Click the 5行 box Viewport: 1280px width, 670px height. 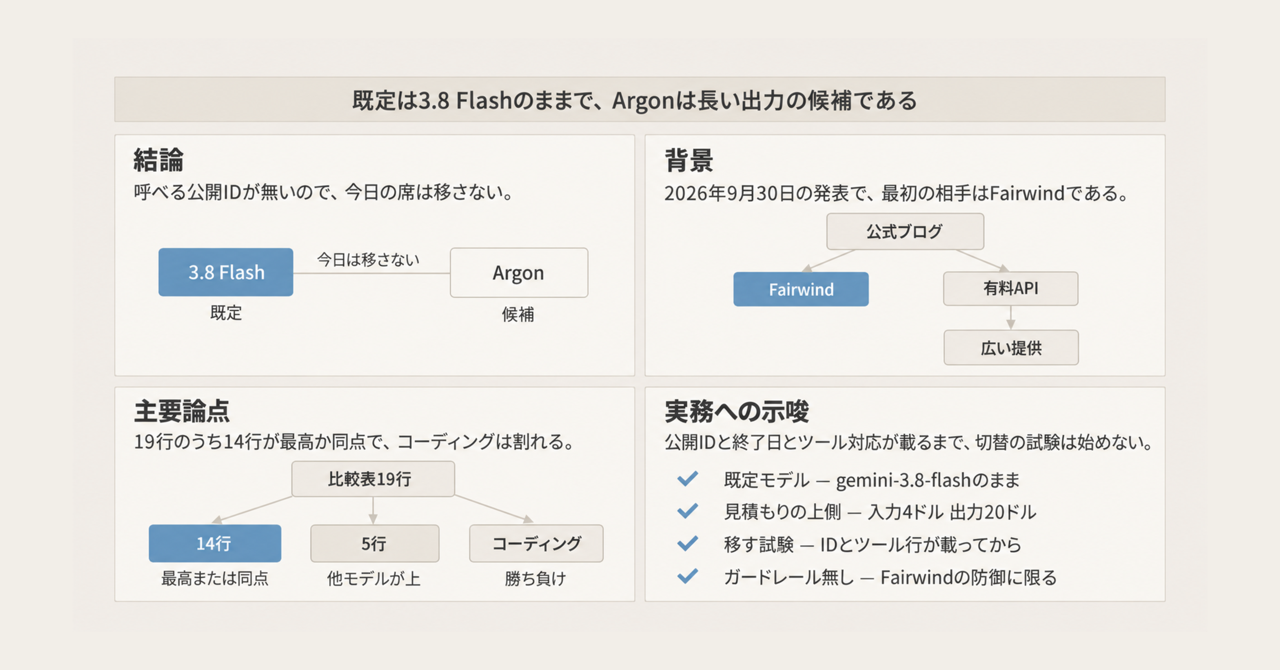374,543
